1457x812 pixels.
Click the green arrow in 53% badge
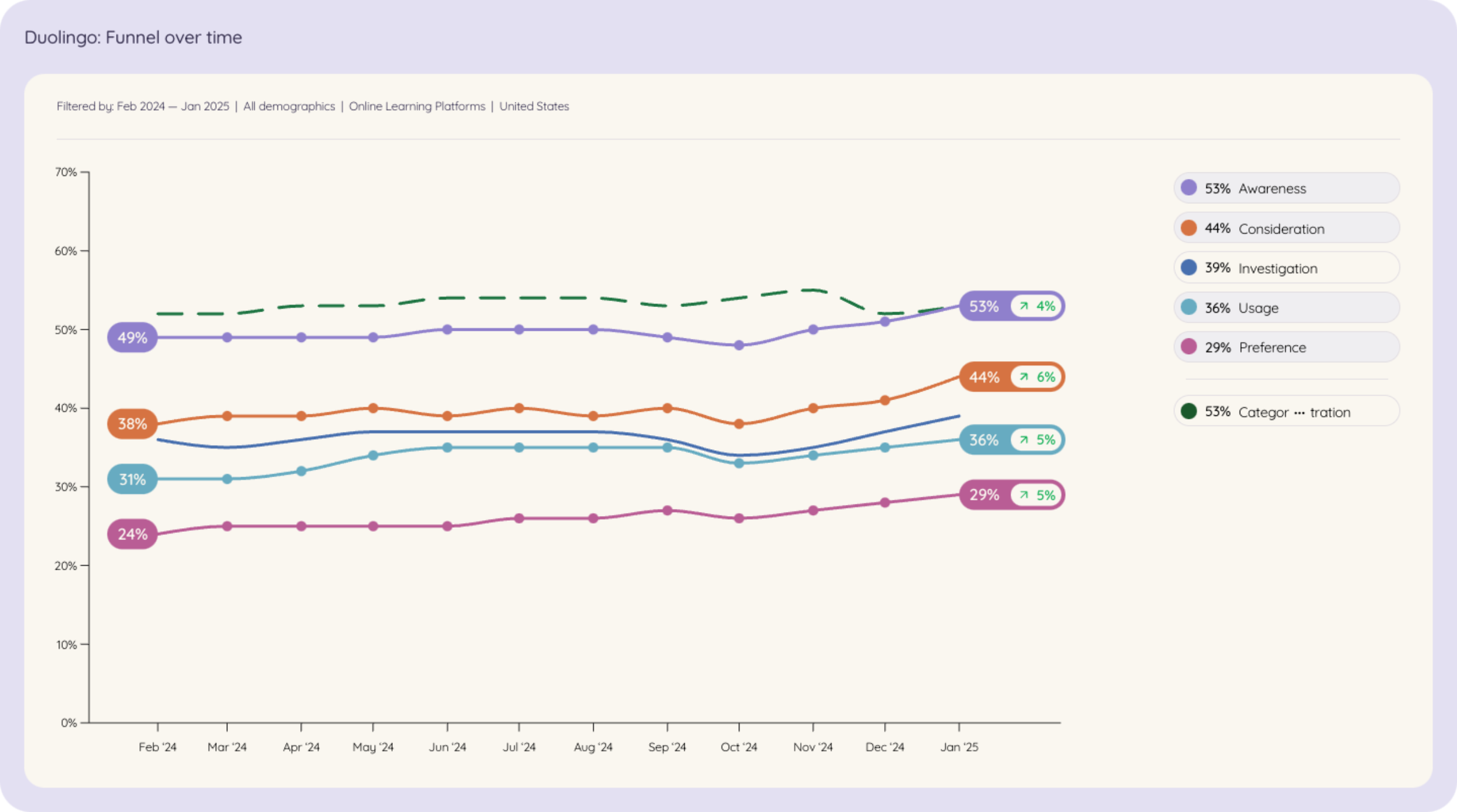pos(1024,306)
